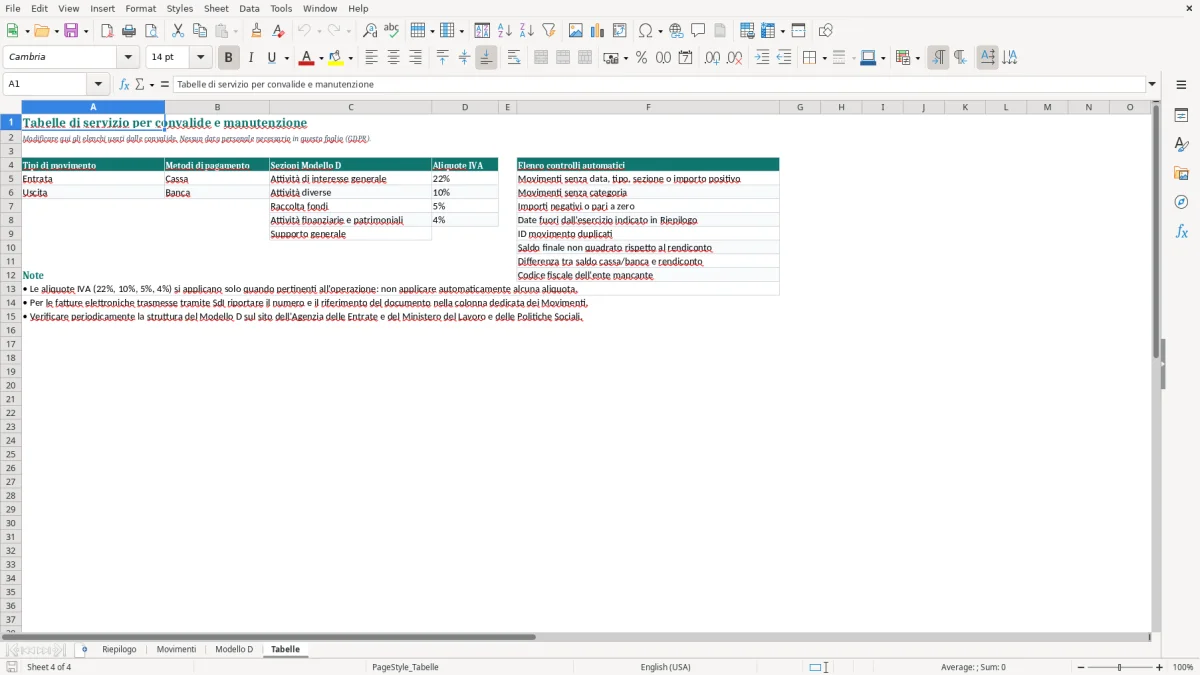The height and width of the screenshot is (675, 1200).
Task: Apply font color red swatch
Action: point(306,58)
